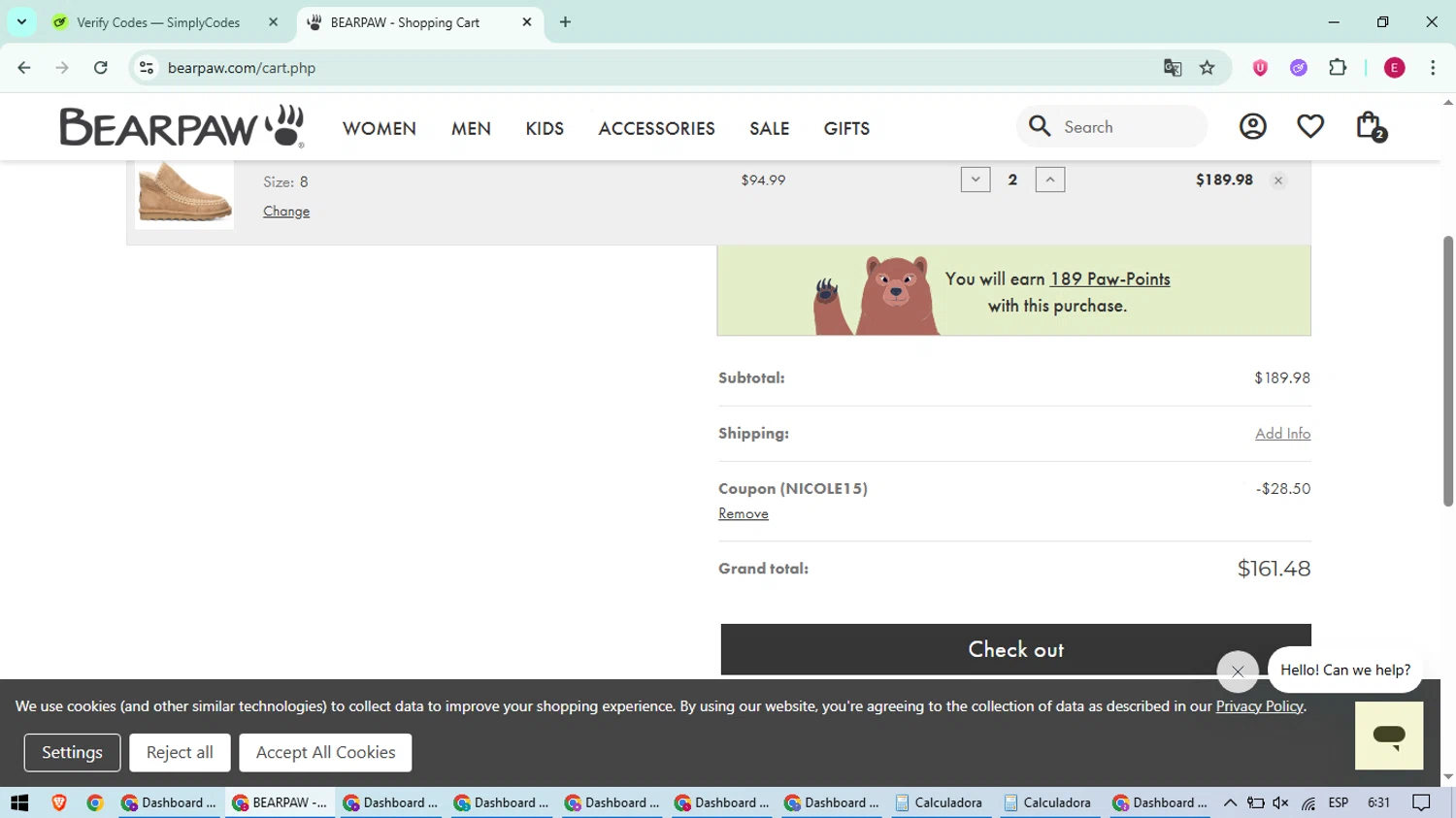1456x818 pixels.
Task: Open the 189 Paw-Points link
Action: [x=1109, y=279]
